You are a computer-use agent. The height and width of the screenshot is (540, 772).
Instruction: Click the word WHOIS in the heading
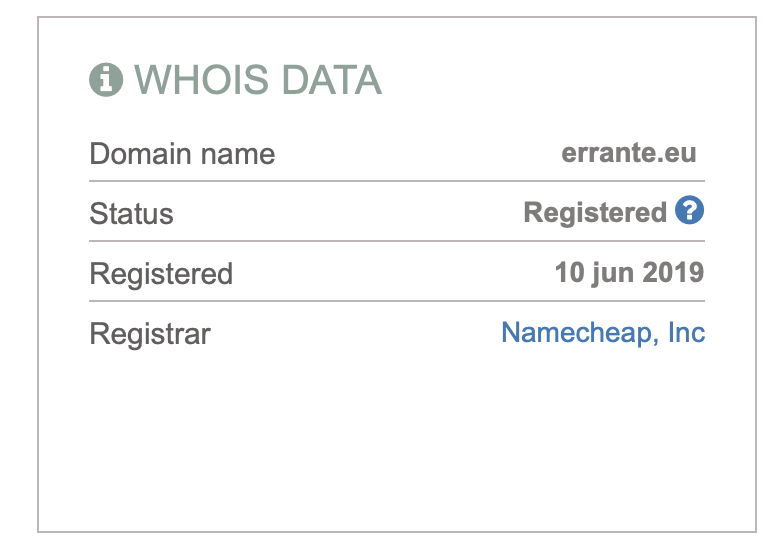pos(202,80)
